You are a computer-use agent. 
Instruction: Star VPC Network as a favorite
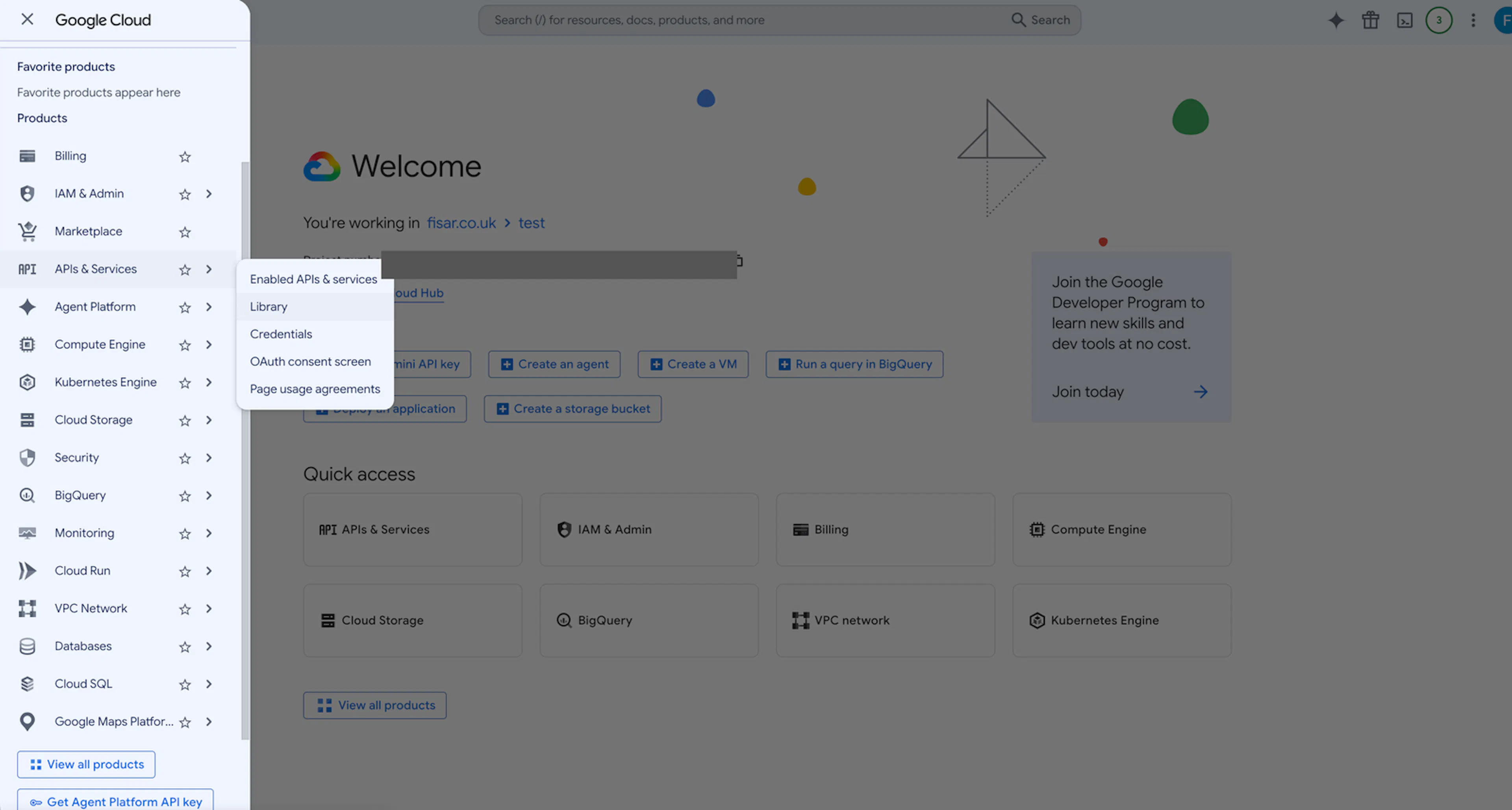[185, 609]
